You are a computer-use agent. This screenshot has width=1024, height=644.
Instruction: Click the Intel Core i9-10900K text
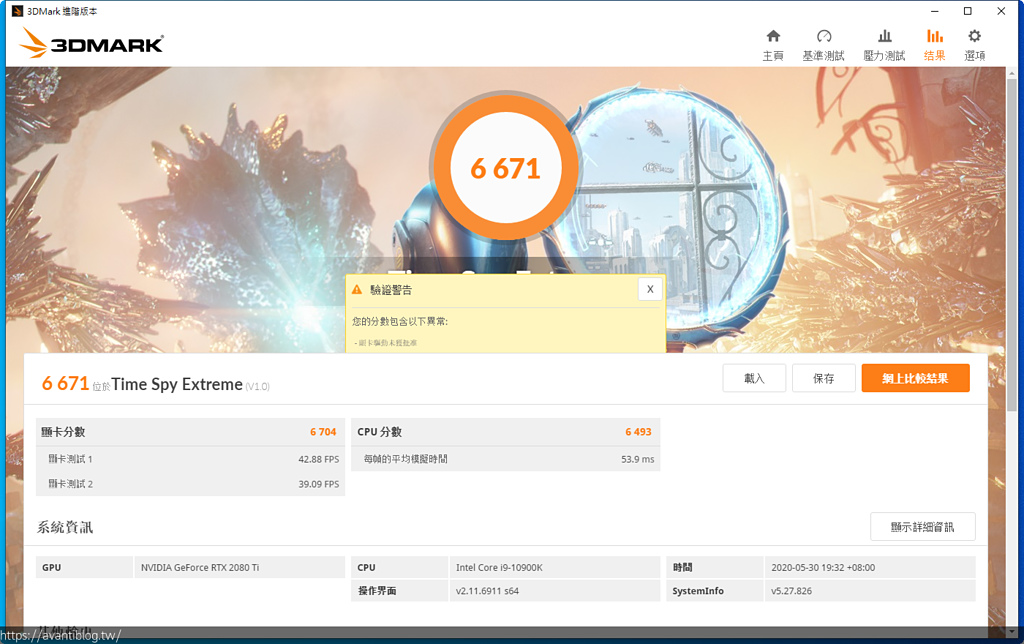(499, 568)
